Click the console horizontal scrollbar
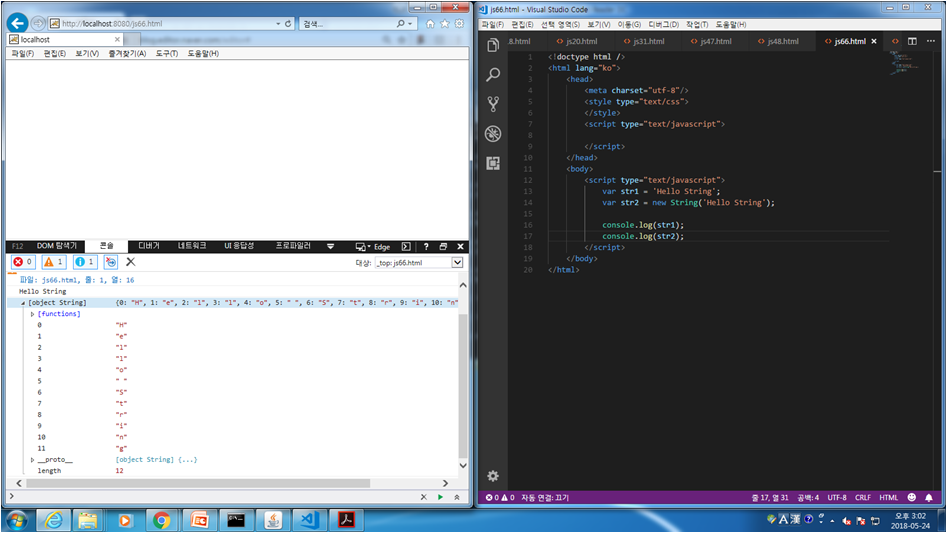Image resolution: width=947 pixels, height=533 pixels. point(198,484)
